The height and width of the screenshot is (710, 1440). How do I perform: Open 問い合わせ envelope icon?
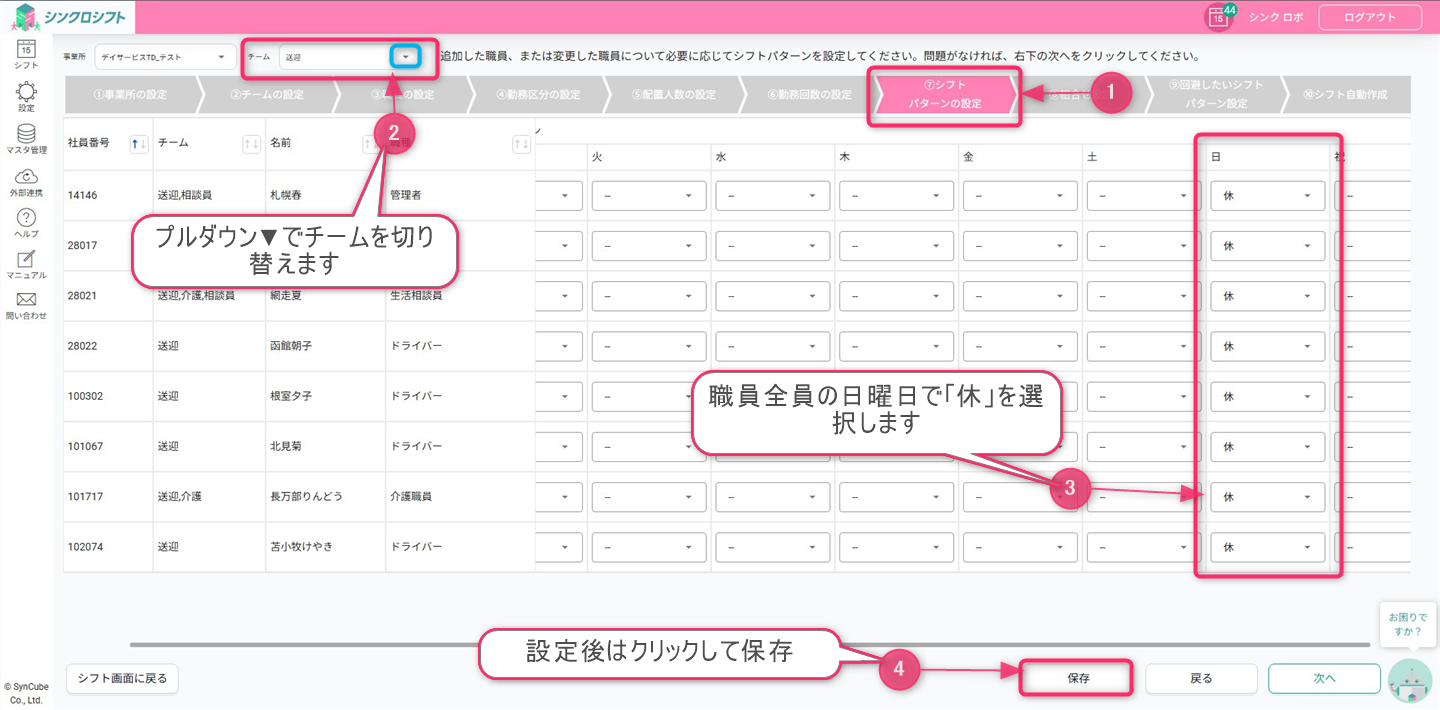click(x=26, y=304)
